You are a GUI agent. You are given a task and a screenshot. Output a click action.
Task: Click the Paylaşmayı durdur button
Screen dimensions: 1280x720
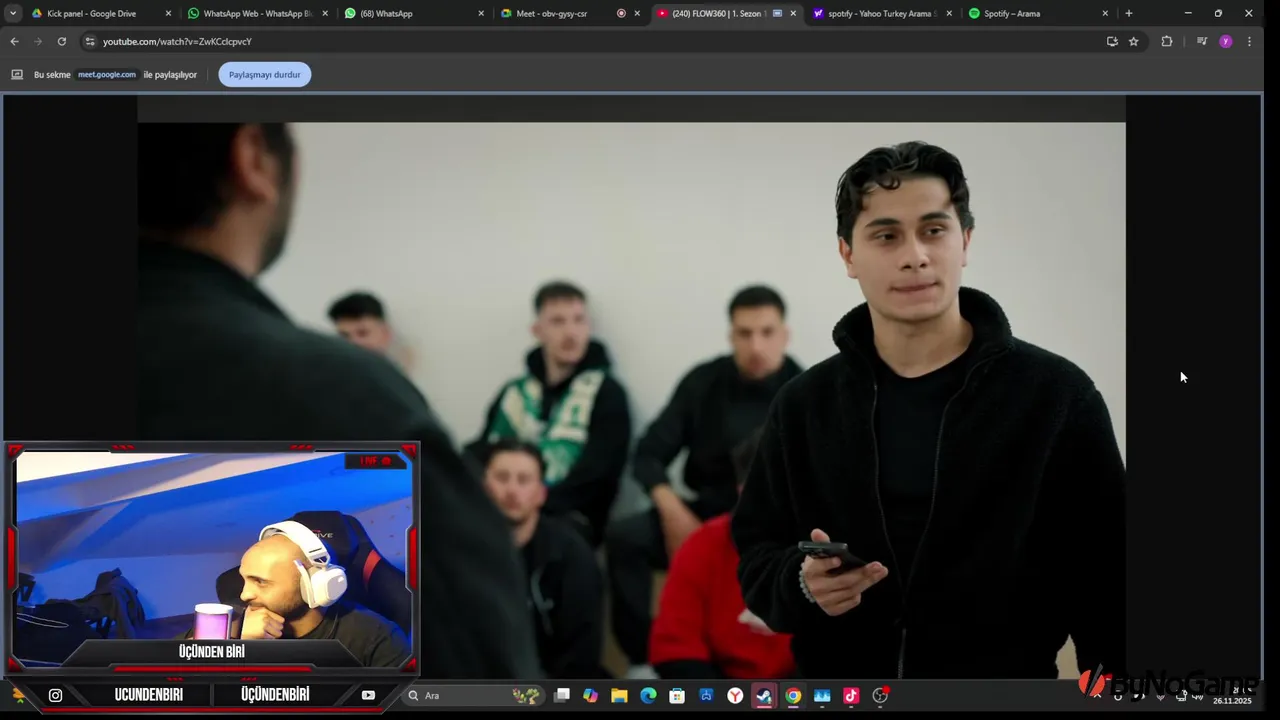coord(264,74)
